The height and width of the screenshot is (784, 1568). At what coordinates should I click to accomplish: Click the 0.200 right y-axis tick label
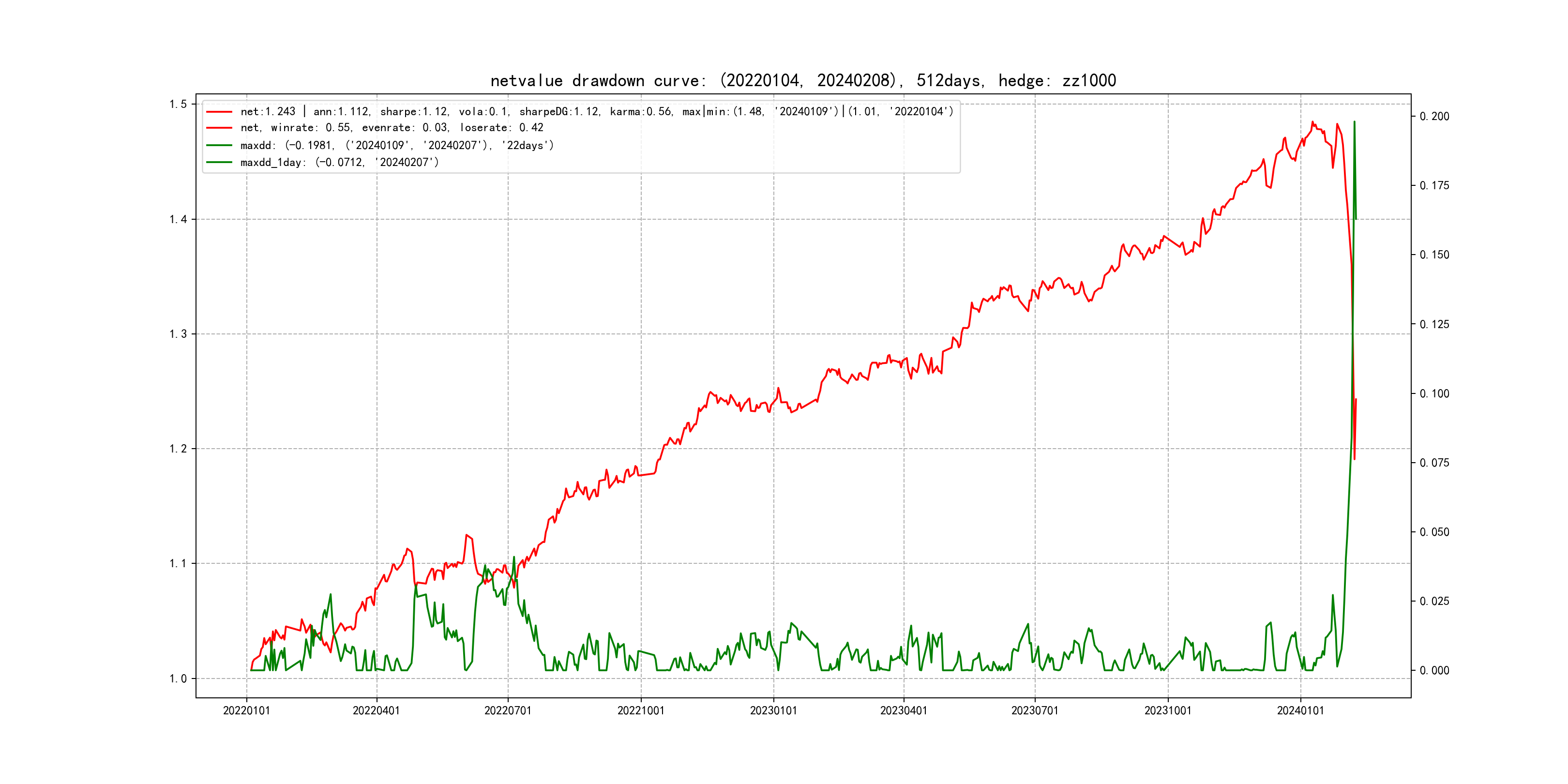tap(1434, 116)
